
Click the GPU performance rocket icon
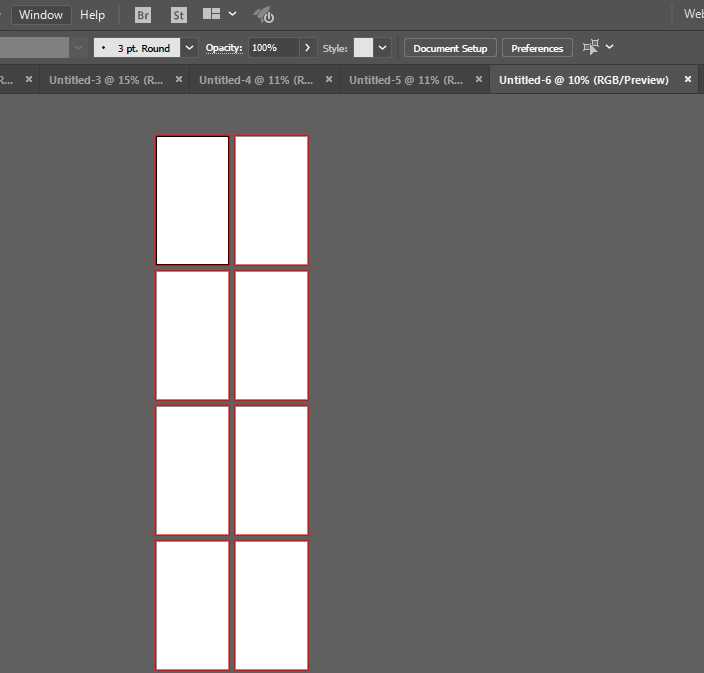[x=264, y=15]
